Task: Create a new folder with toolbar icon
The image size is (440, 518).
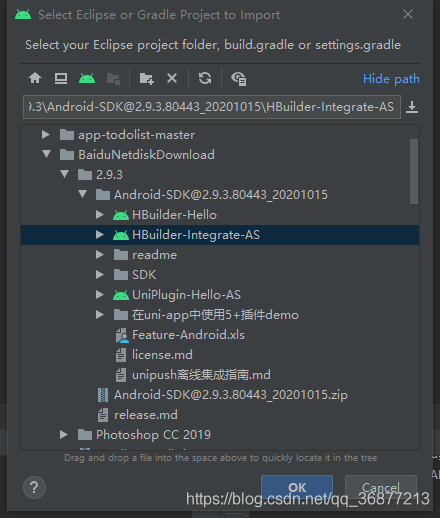Action: [146, 79]
